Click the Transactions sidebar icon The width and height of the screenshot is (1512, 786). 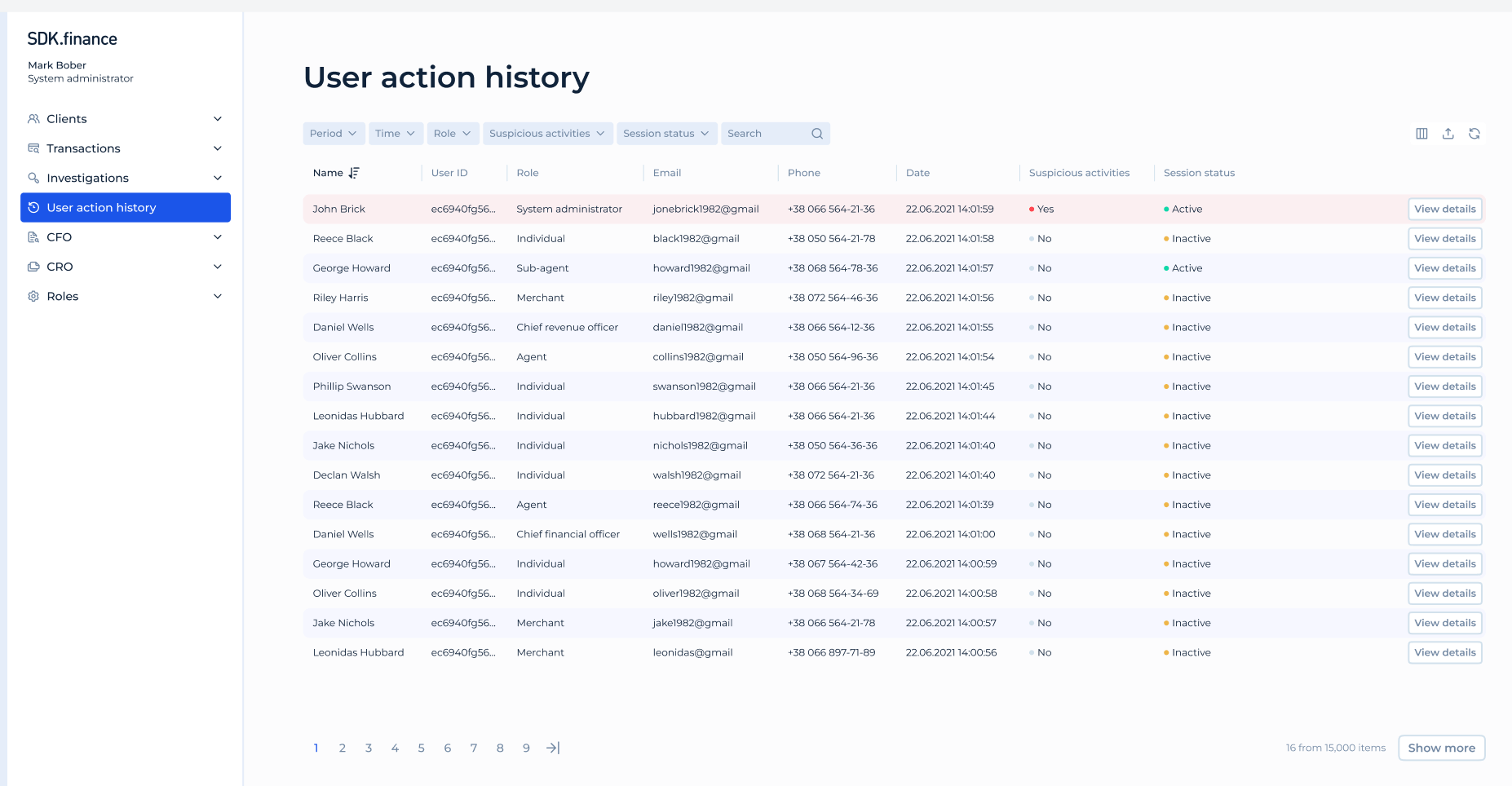click(x=33, y=148)
